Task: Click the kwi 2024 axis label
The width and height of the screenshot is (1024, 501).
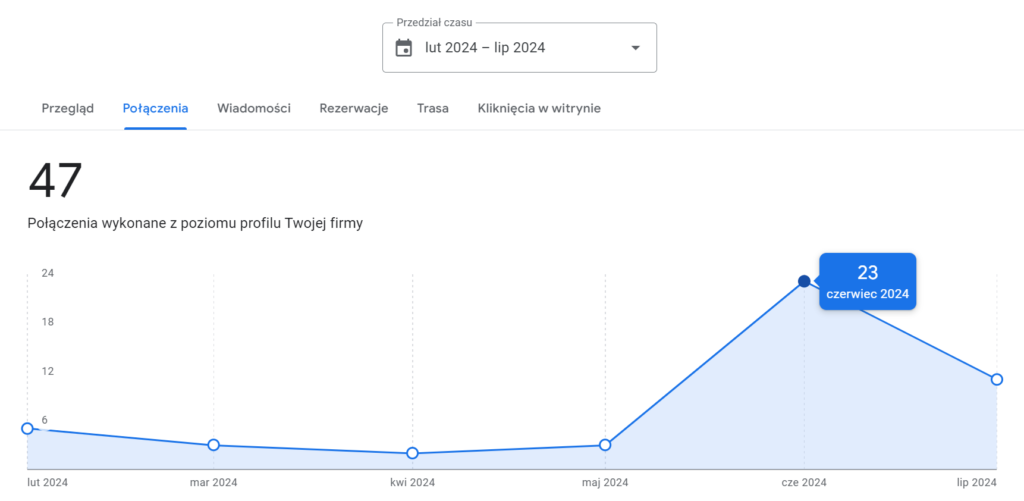Action: tap(412, 483)
